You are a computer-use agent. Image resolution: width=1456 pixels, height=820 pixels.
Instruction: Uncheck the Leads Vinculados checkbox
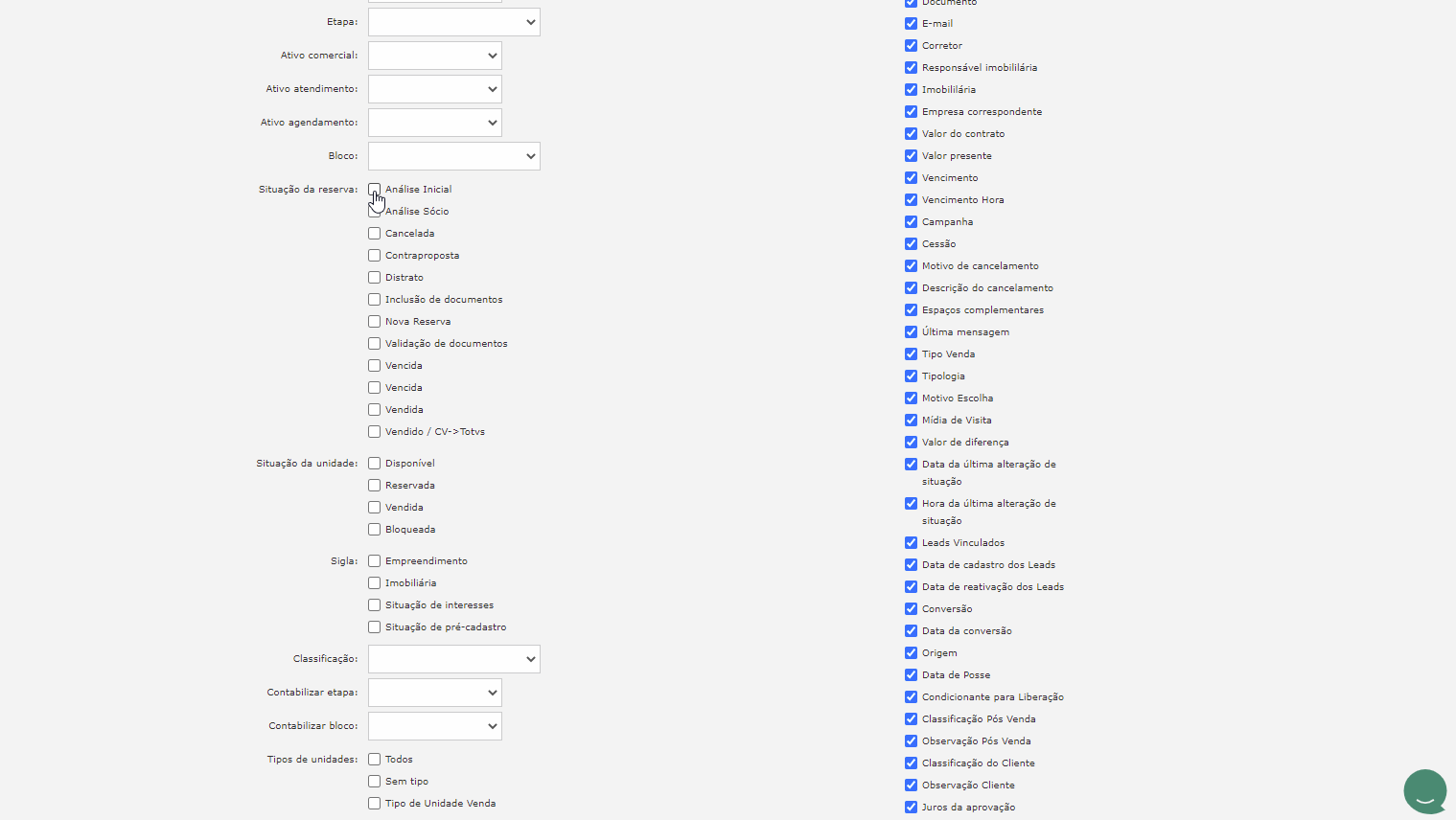tap(912, 543)
